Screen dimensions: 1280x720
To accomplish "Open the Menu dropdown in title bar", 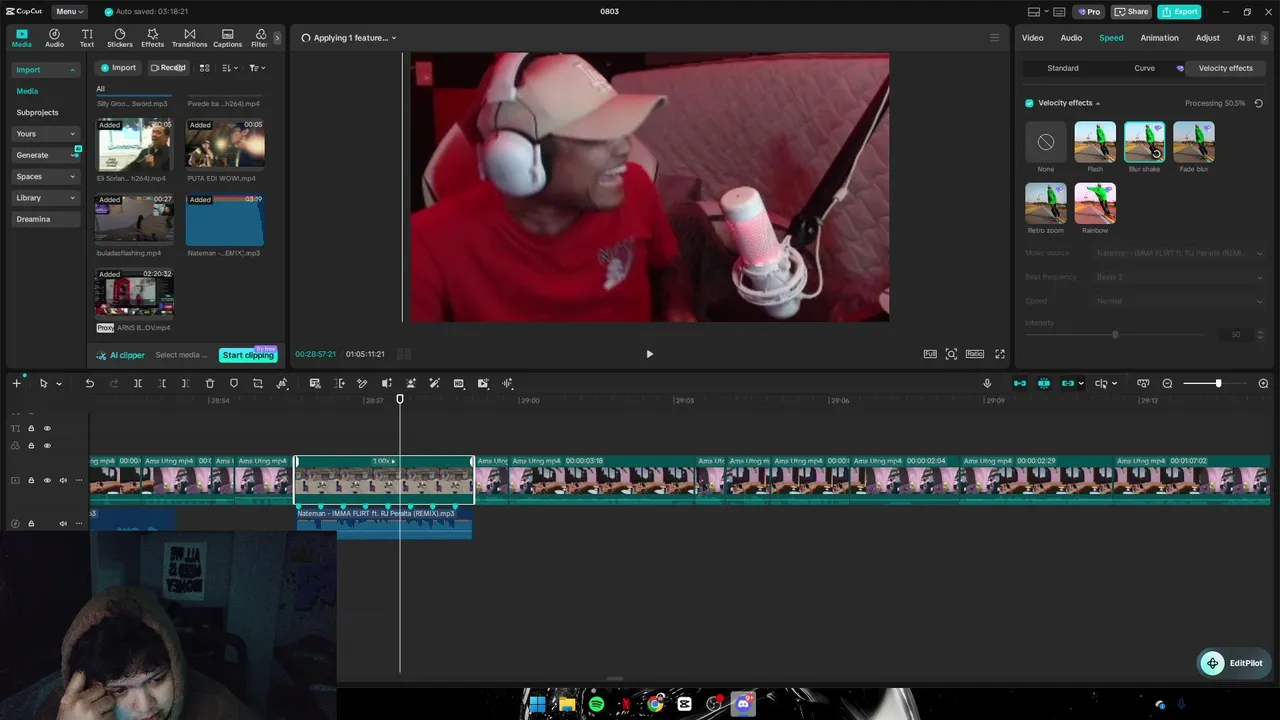I will pos(69,12).
